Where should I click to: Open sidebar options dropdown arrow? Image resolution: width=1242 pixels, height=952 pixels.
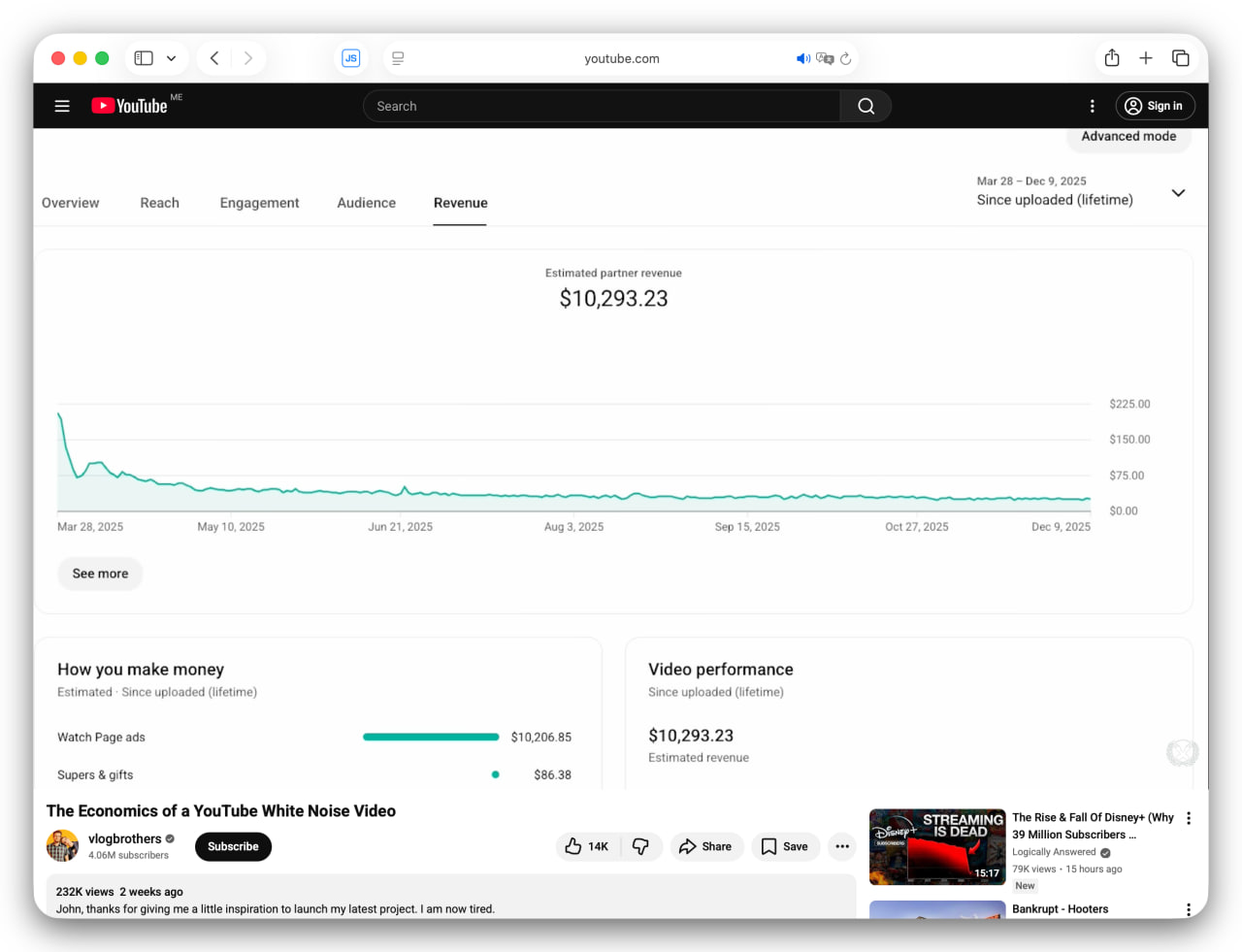(x=172, y=58)
